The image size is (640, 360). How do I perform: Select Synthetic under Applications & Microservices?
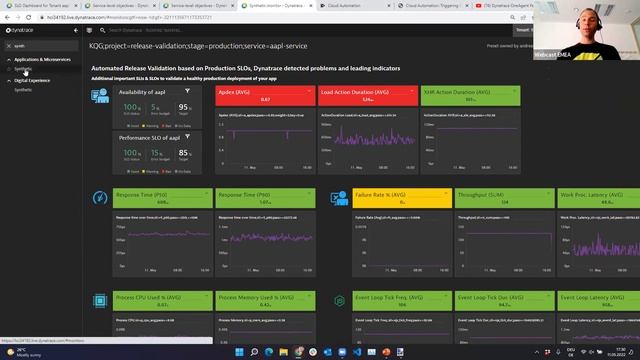(23, 69)
